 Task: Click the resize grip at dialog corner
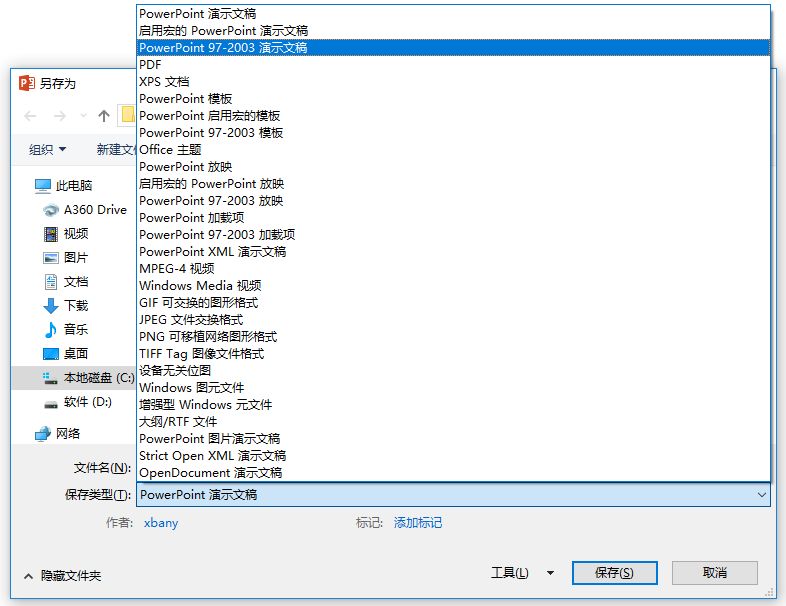click(x=769, y=593)
